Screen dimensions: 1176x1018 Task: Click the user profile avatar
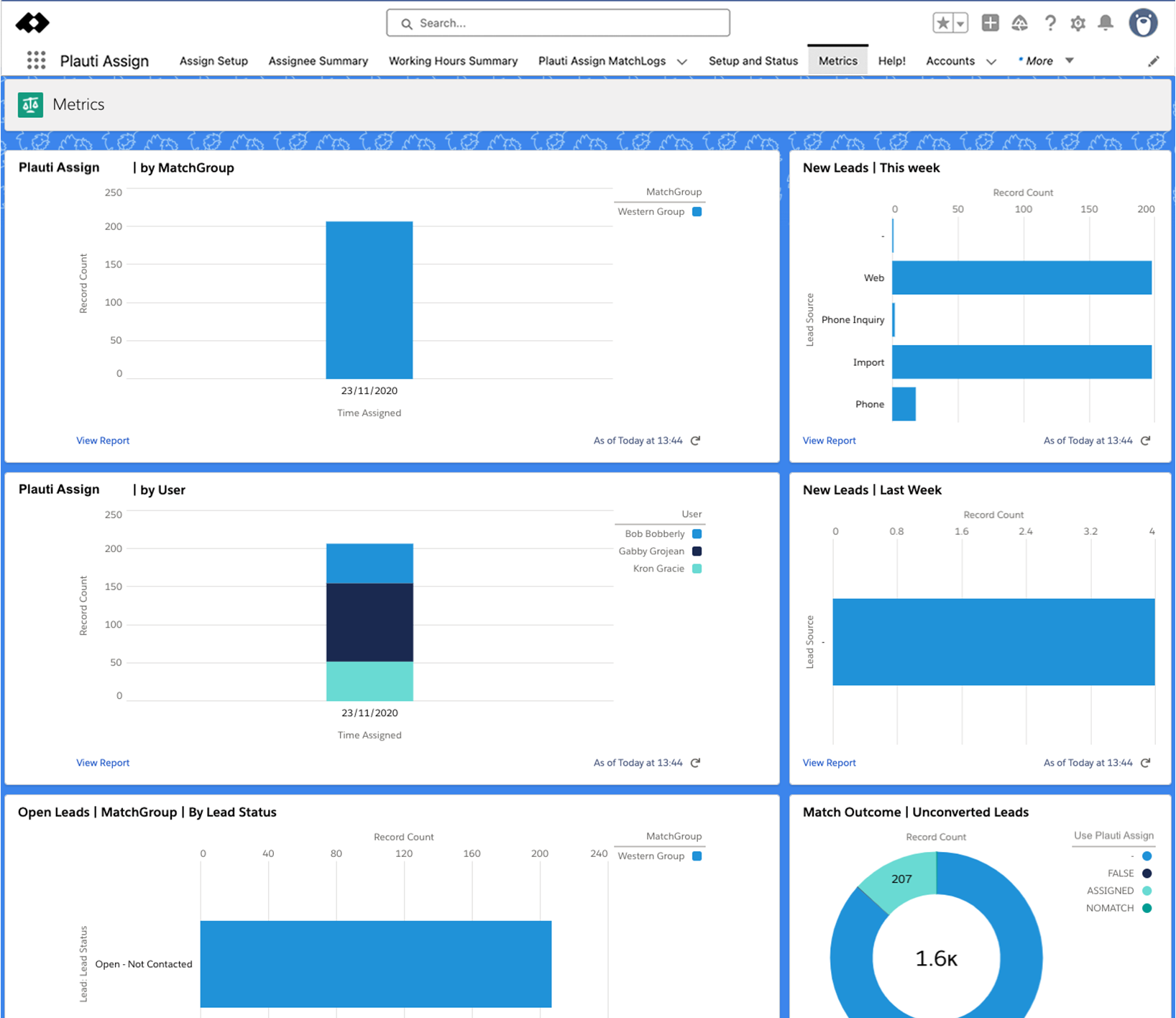click(1143, 23)
